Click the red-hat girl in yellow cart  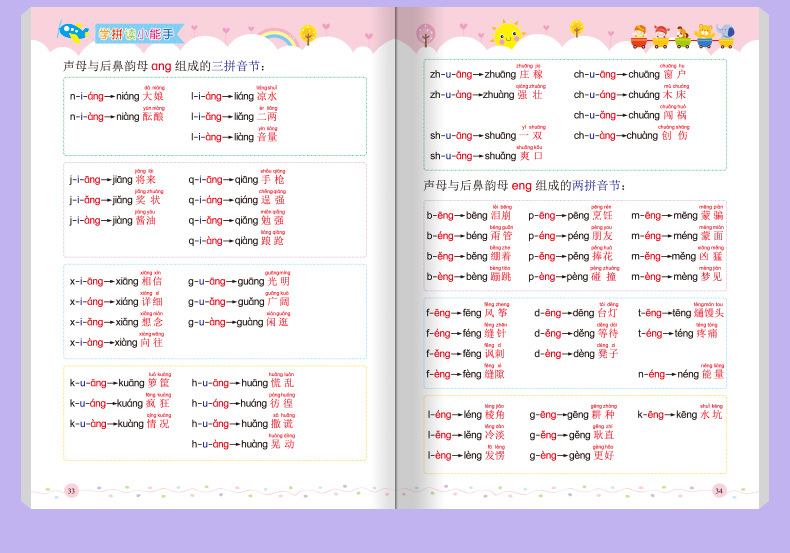point(661,37)
